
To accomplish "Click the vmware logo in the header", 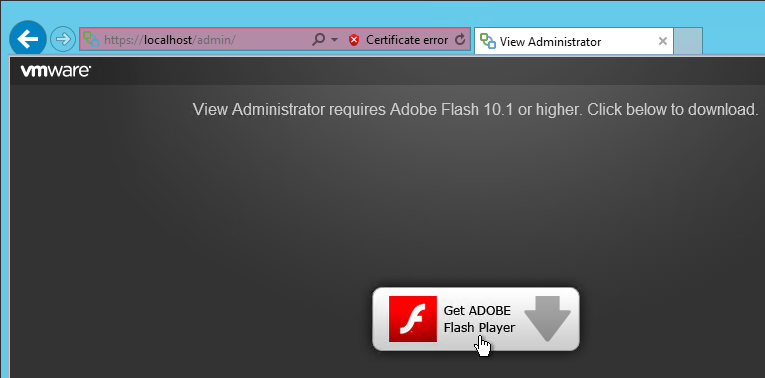I will click(55, 71).
